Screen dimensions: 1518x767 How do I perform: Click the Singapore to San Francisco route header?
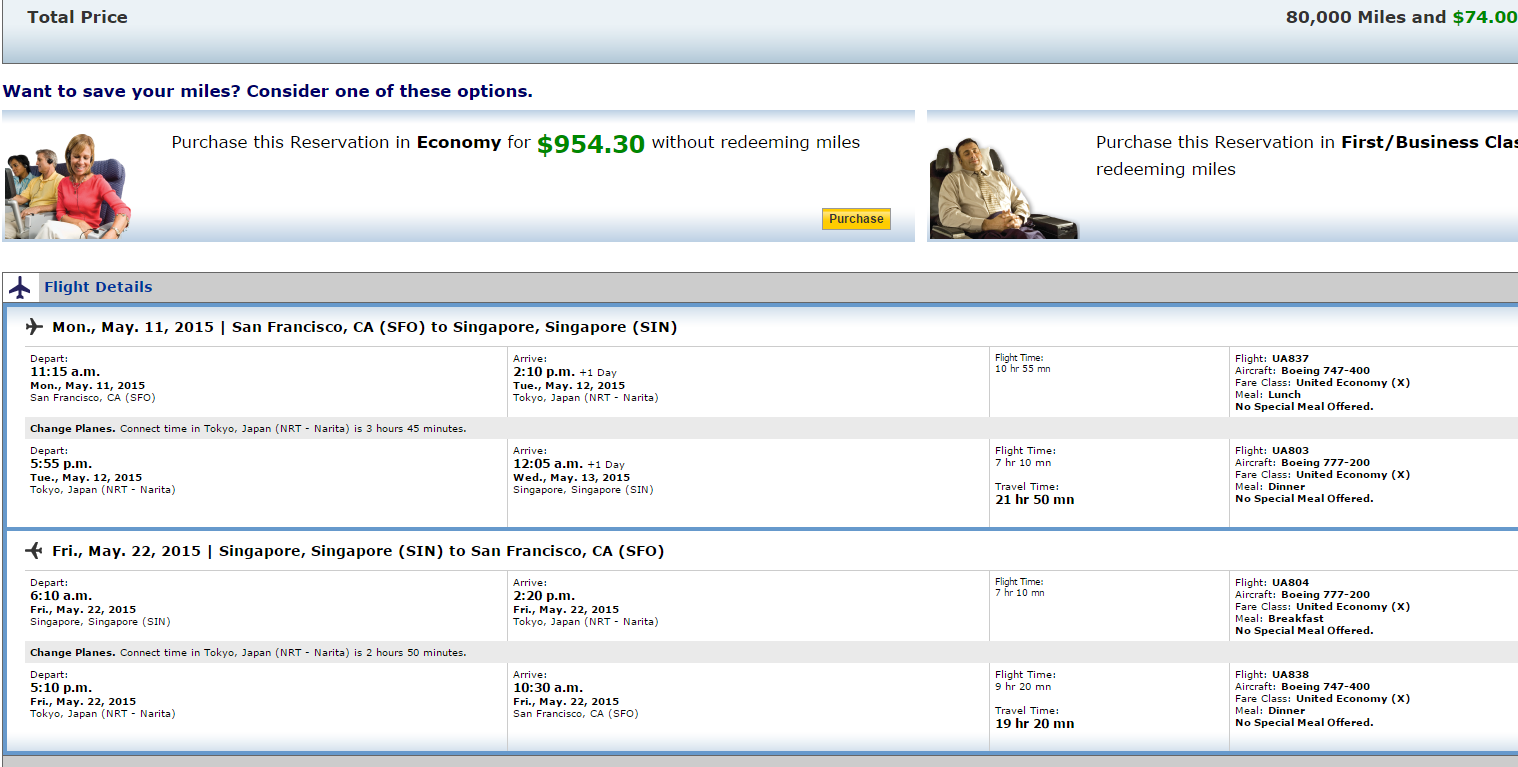click(358, 551)
